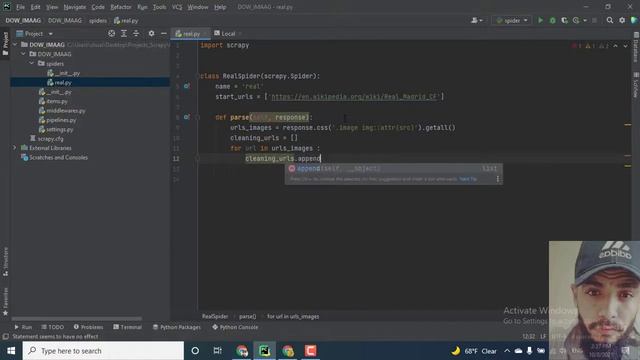Viewport: 640px width, 360px height.
Task: Open the Python Console tool window
Action: [235, 327]
